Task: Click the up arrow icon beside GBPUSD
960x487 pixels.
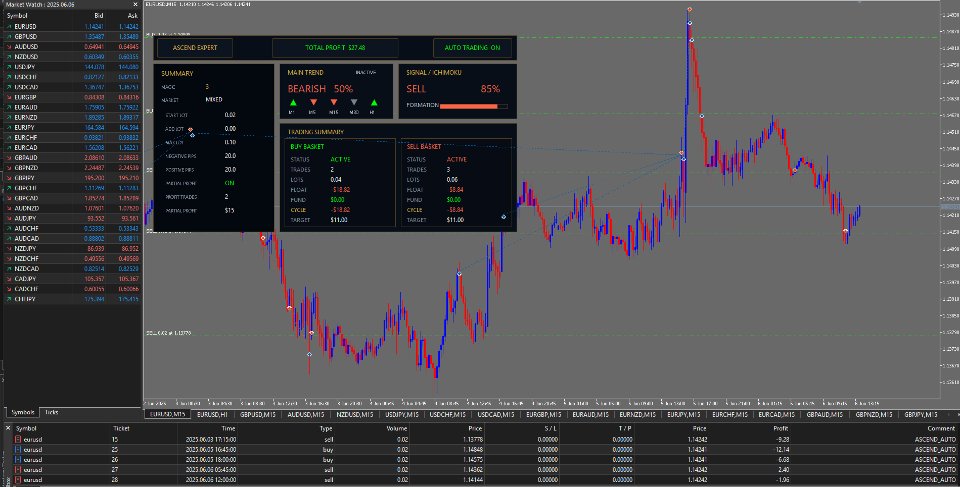Action: 9,37
